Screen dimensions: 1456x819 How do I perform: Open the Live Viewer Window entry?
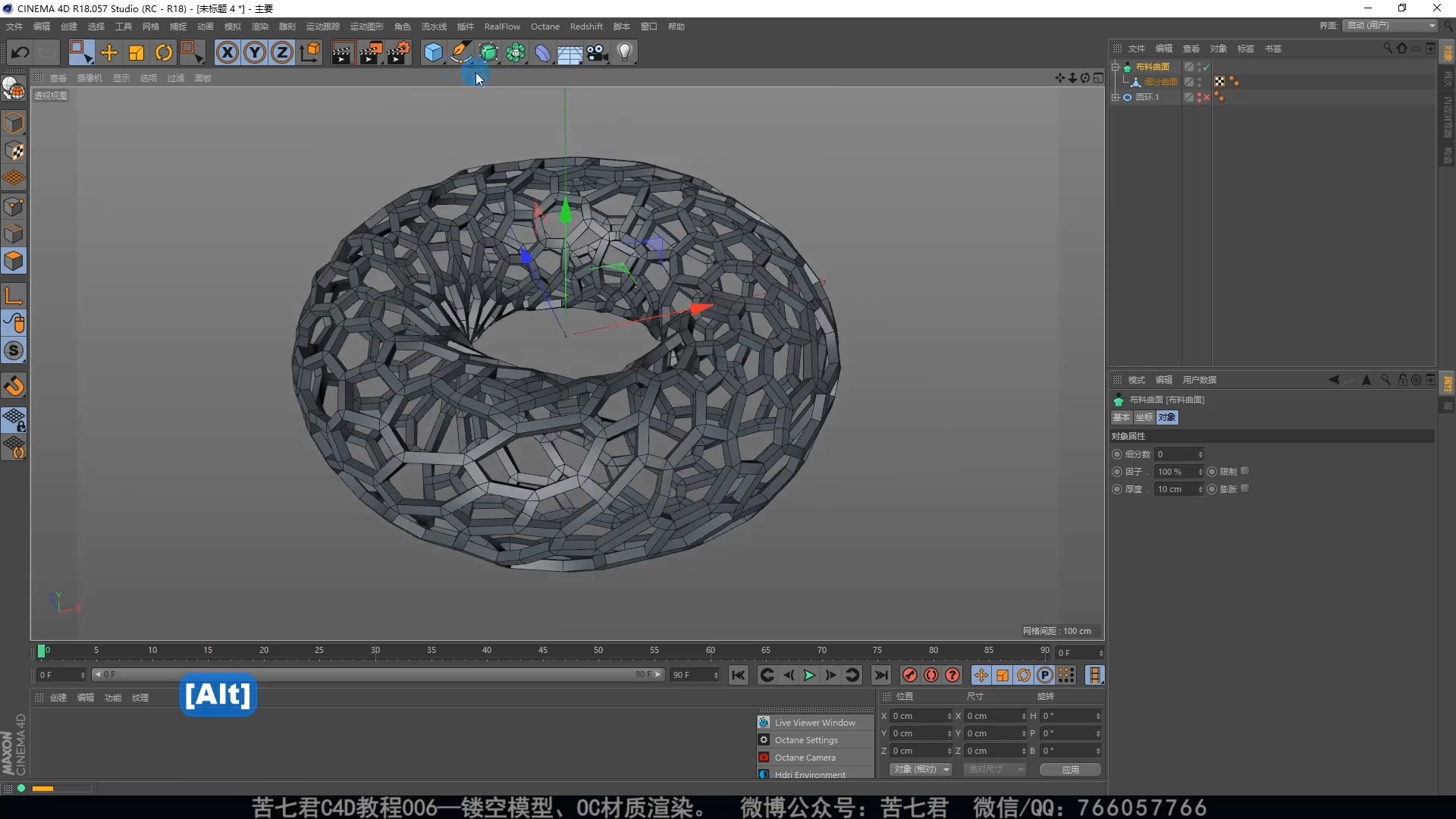[x=815, y=723]
